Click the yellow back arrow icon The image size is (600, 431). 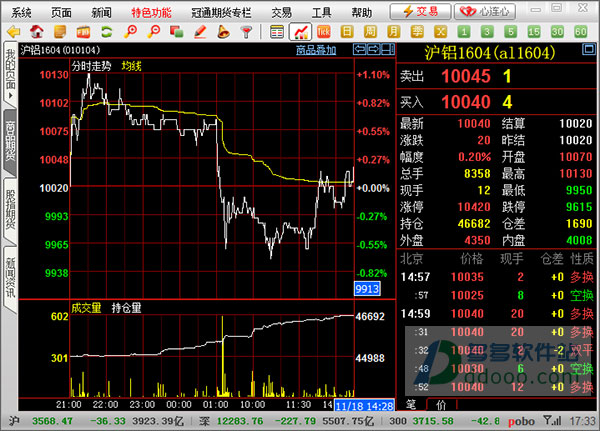coord(13,31)
